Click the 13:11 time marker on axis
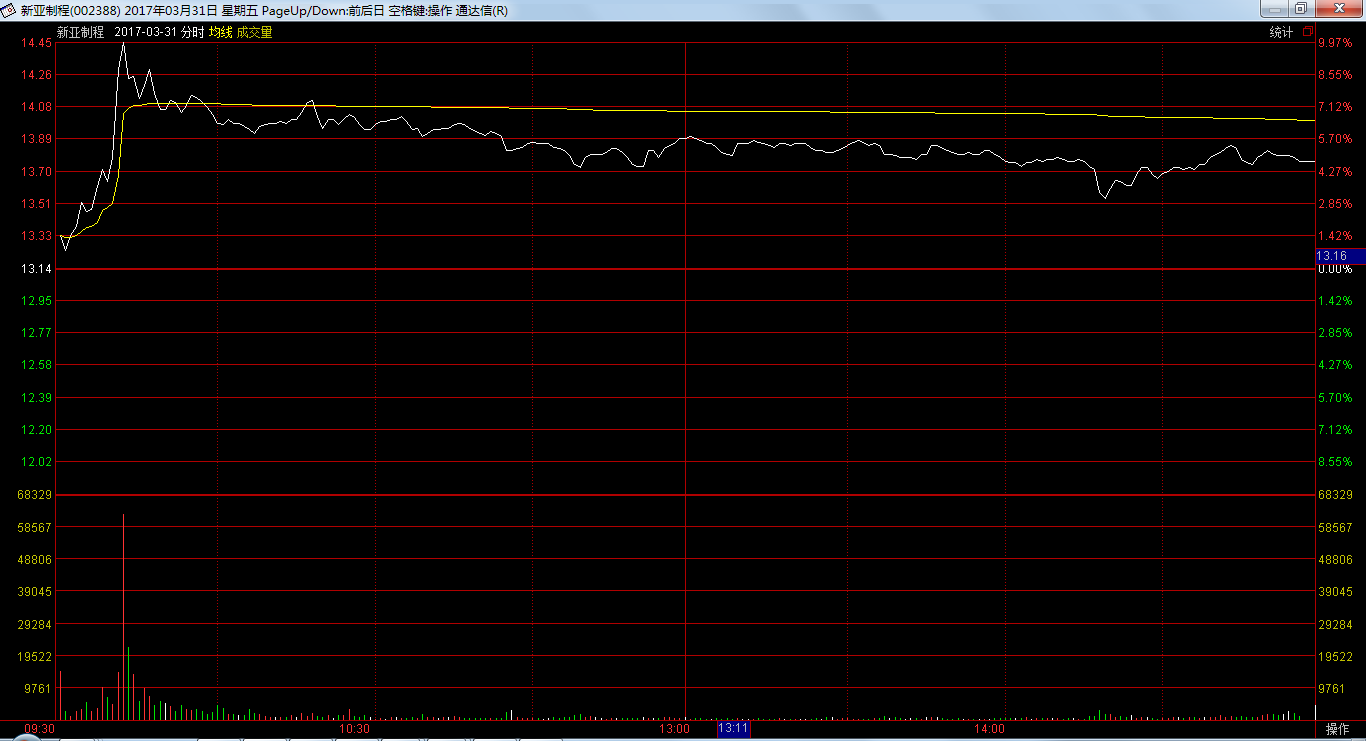This screenshot has height=741, width=1366. 733,729
